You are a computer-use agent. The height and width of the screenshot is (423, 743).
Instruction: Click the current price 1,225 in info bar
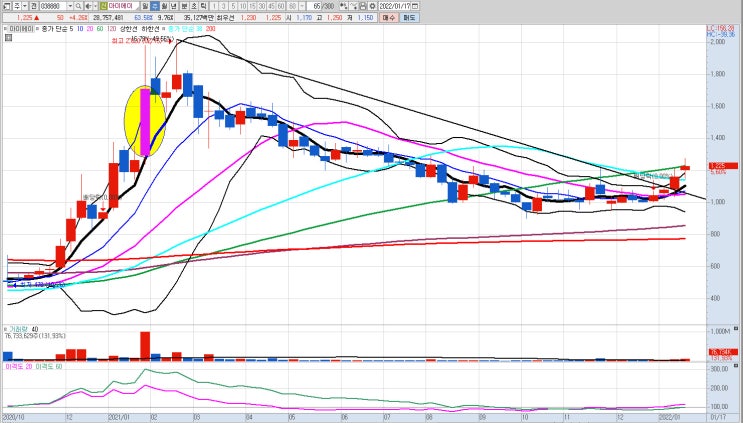24,18
